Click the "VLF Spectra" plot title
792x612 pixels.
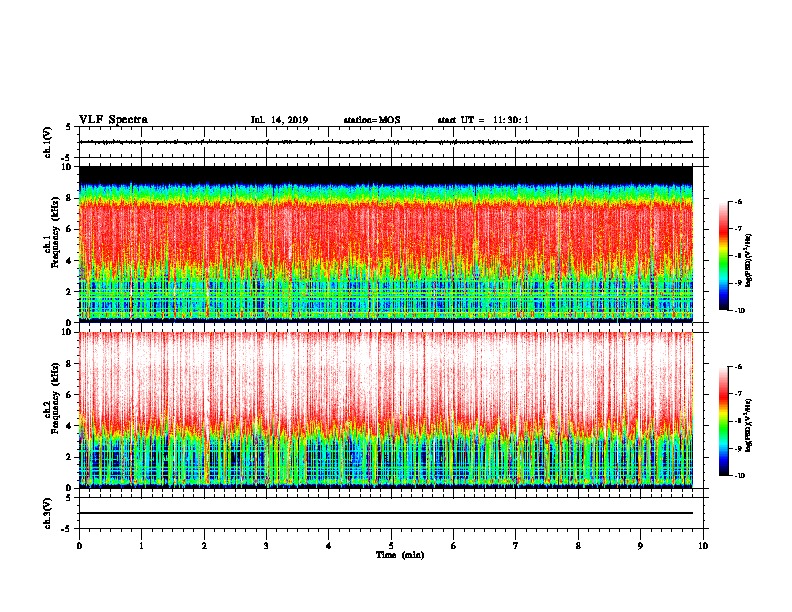click(x=113, y=120)
